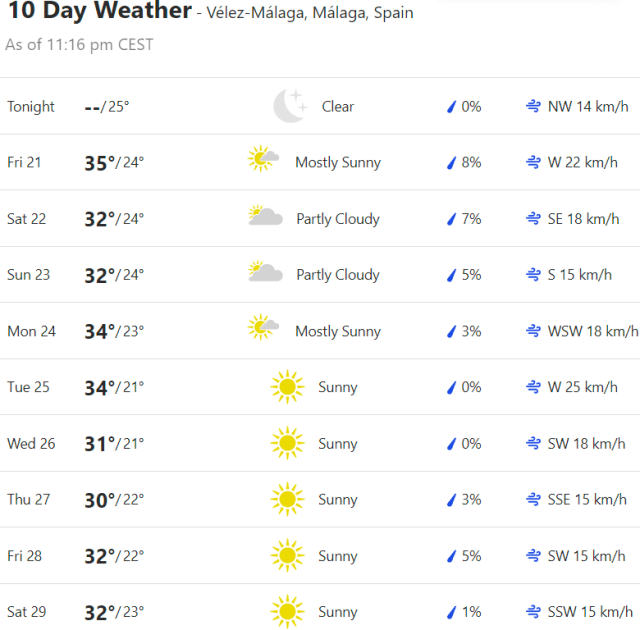Click the Tonight clear moon icon

coord(289,106)
